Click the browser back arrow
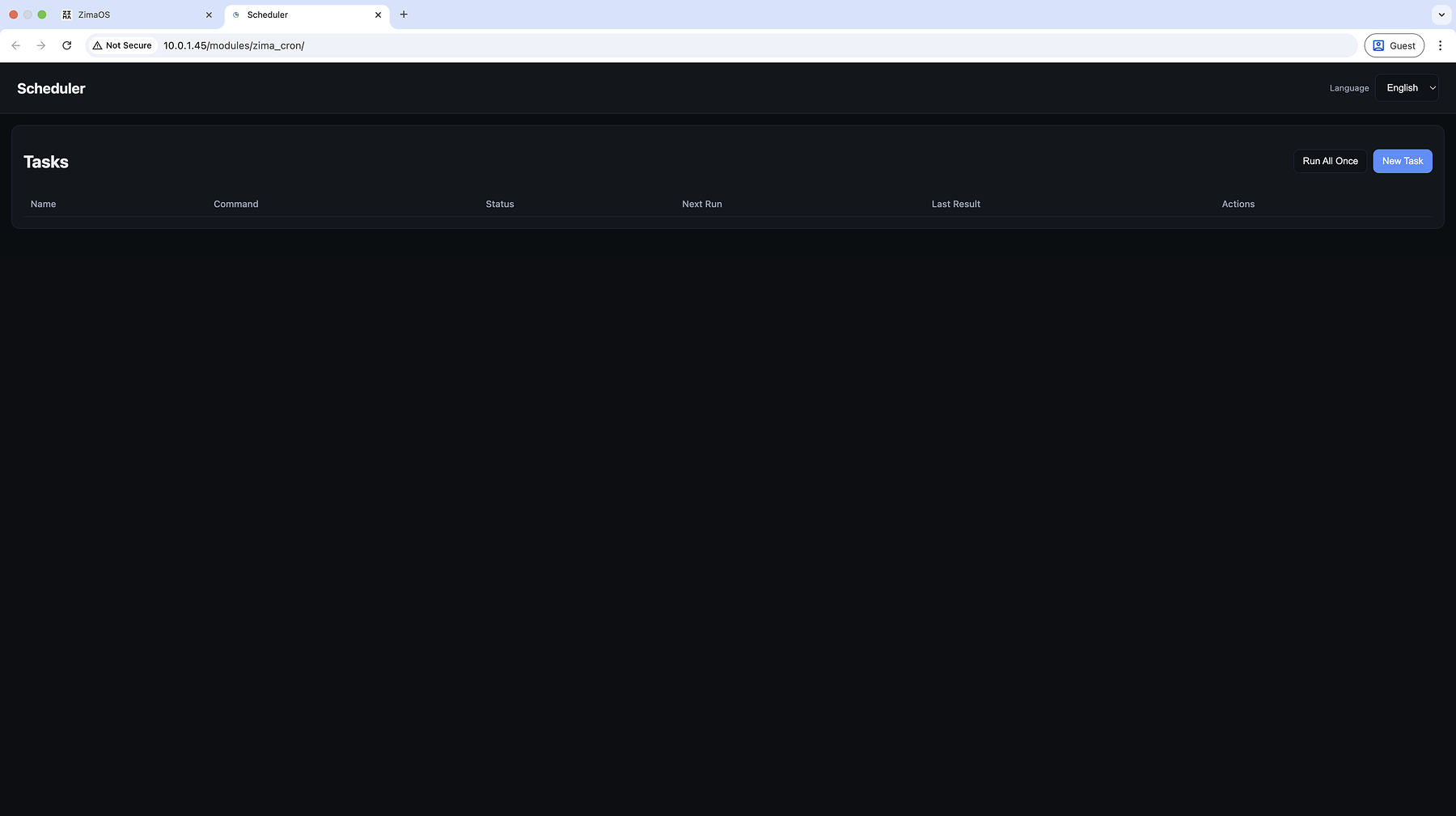 click(x=15, y=45)
